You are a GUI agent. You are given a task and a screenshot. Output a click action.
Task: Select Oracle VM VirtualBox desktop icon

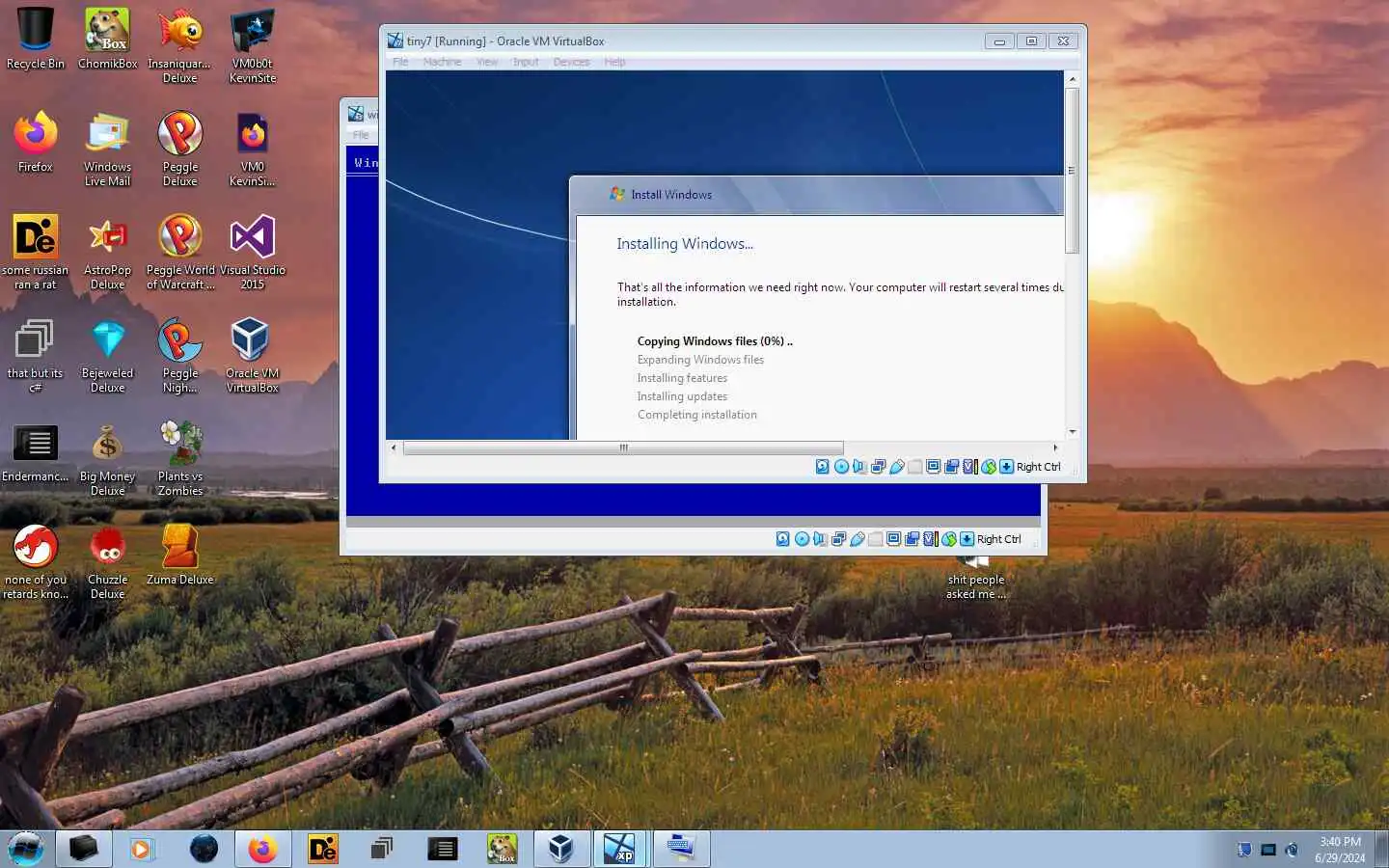pos(253,356)
